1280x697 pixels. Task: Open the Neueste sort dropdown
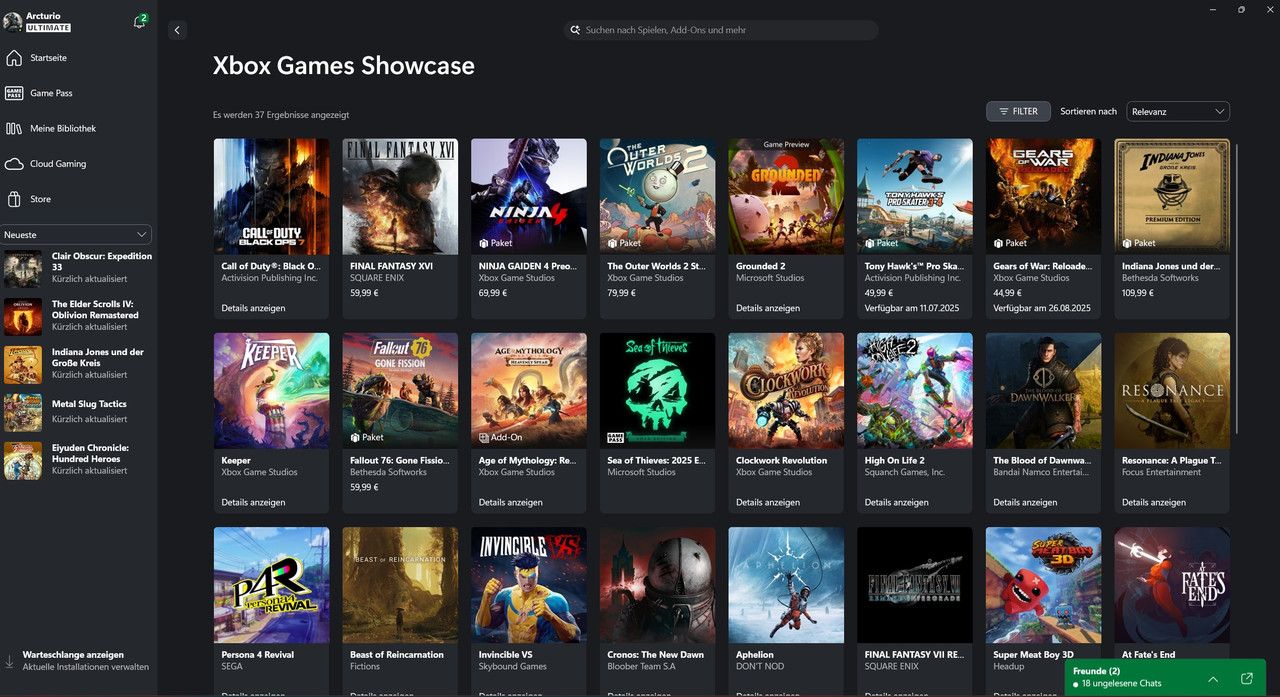(76, 234)
